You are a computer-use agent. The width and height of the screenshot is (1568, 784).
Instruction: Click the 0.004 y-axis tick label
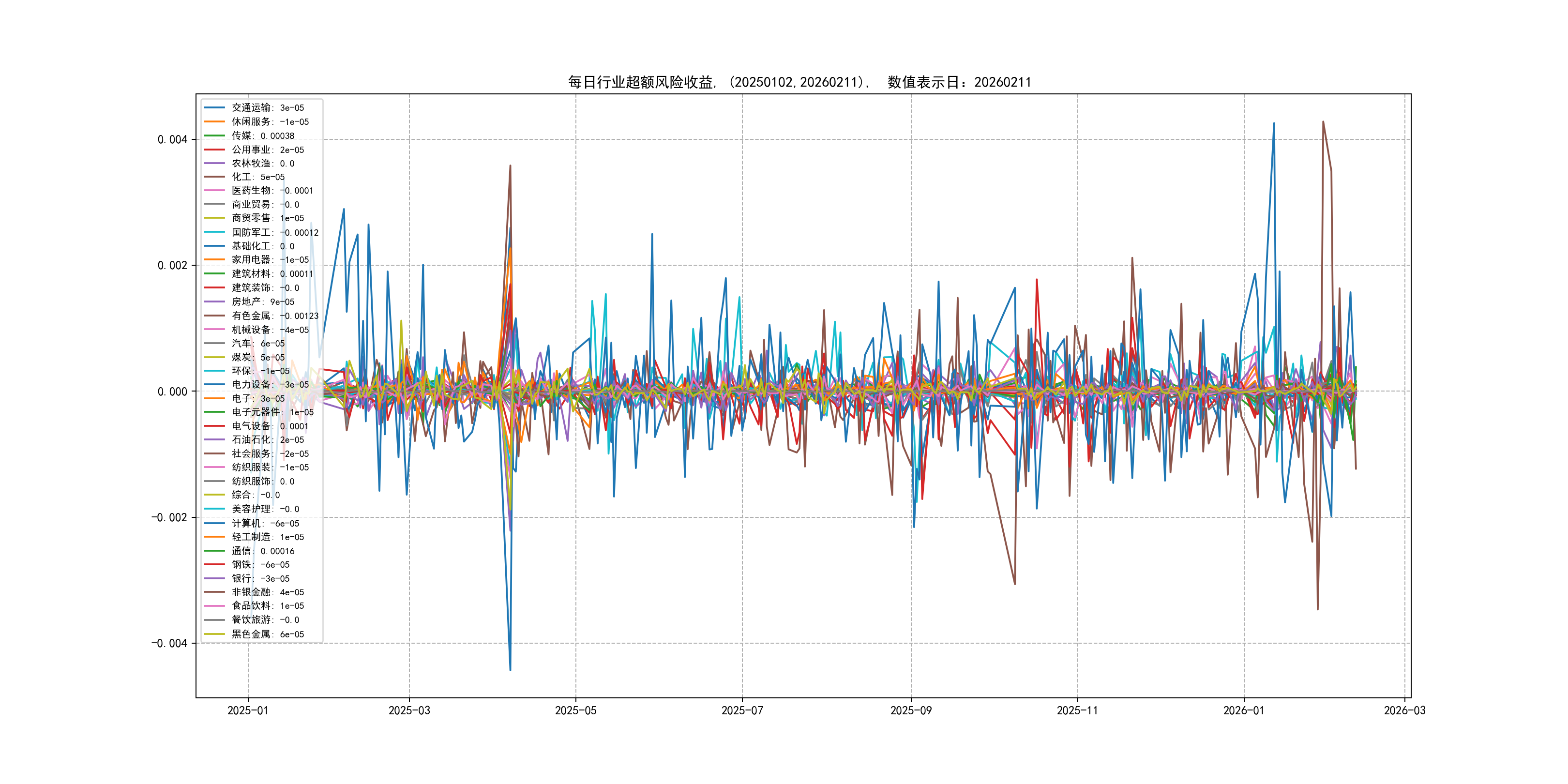172,139
